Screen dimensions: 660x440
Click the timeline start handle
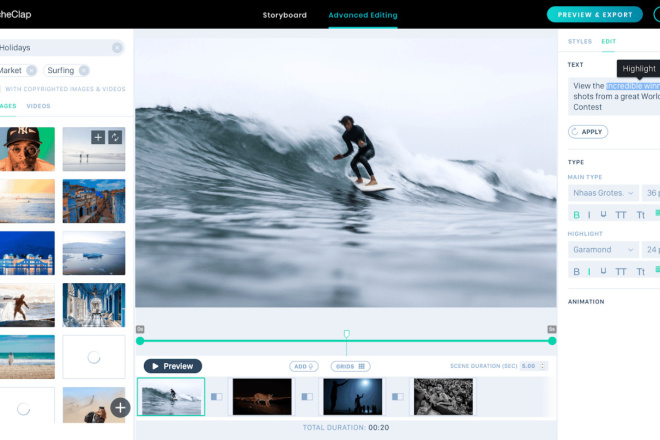pyautogui.click(x=140, y=341)
